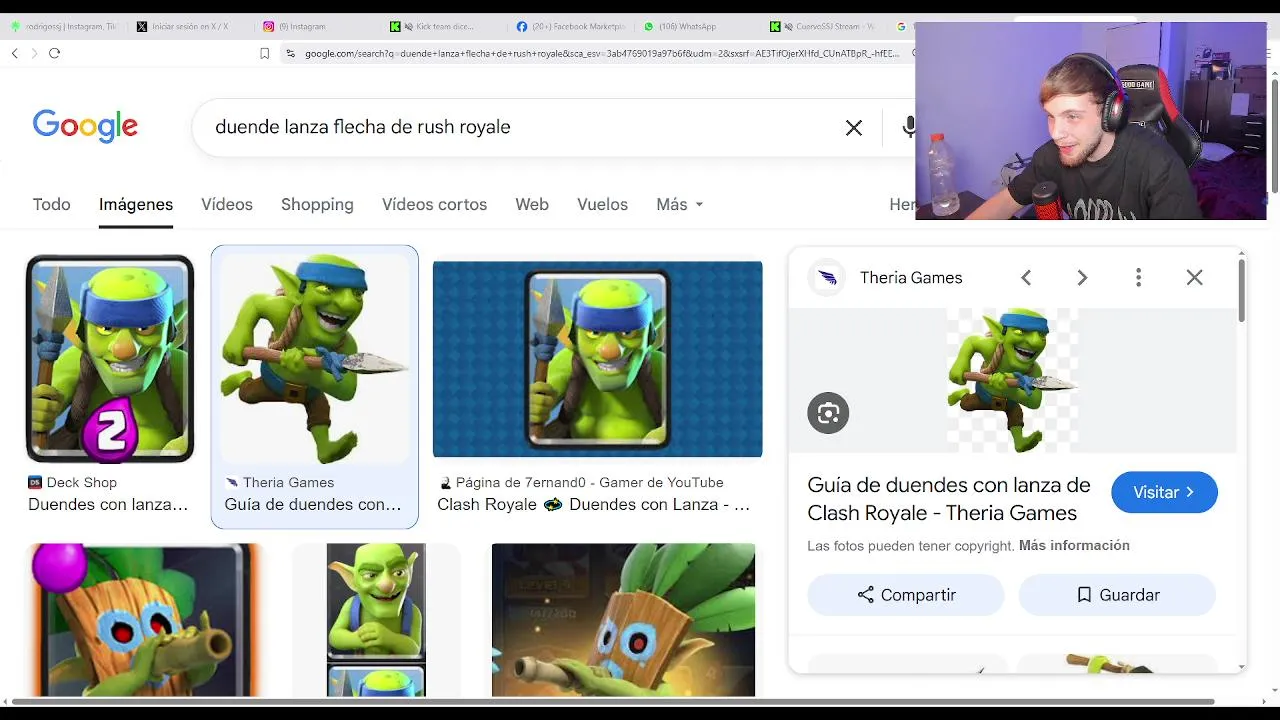Select the Imágenes search filter
This screenshot has width=1280, height=720.
[x=136, y=204]
